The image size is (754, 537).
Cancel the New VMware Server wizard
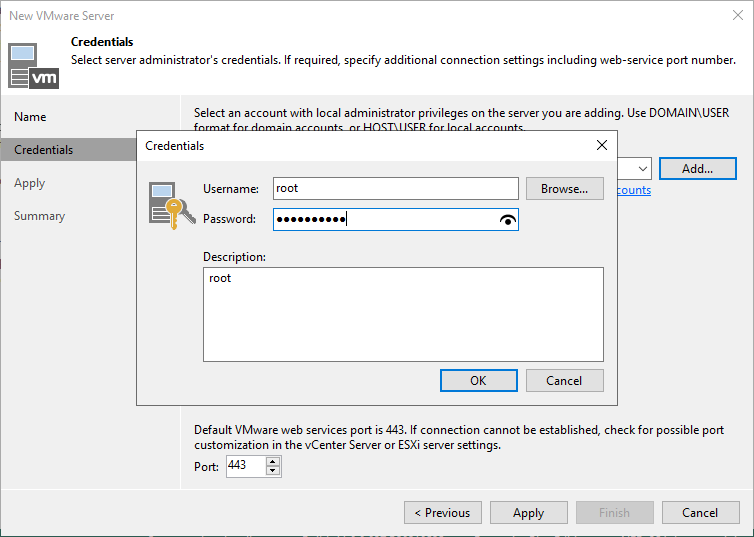[700, 512]
